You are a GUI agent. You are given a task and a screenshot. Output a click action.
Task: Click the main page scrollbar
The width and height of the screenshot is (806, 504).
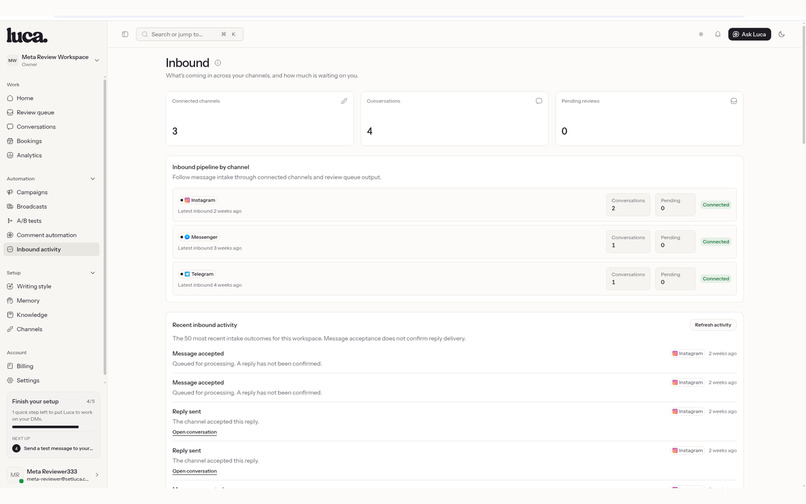click(803, 85)
